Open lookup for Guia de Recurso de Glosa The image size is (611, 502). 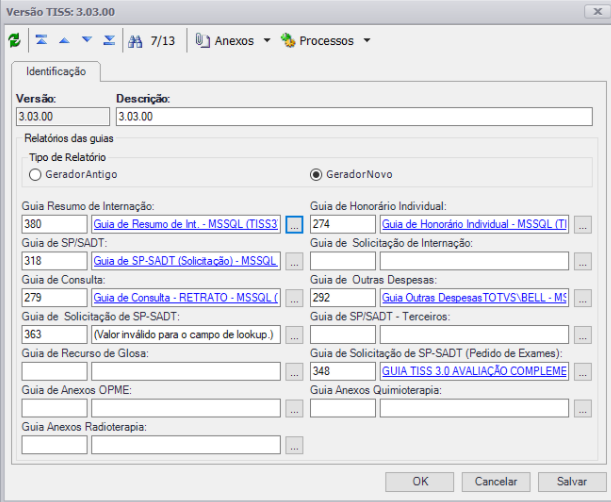tap(294, 371)
